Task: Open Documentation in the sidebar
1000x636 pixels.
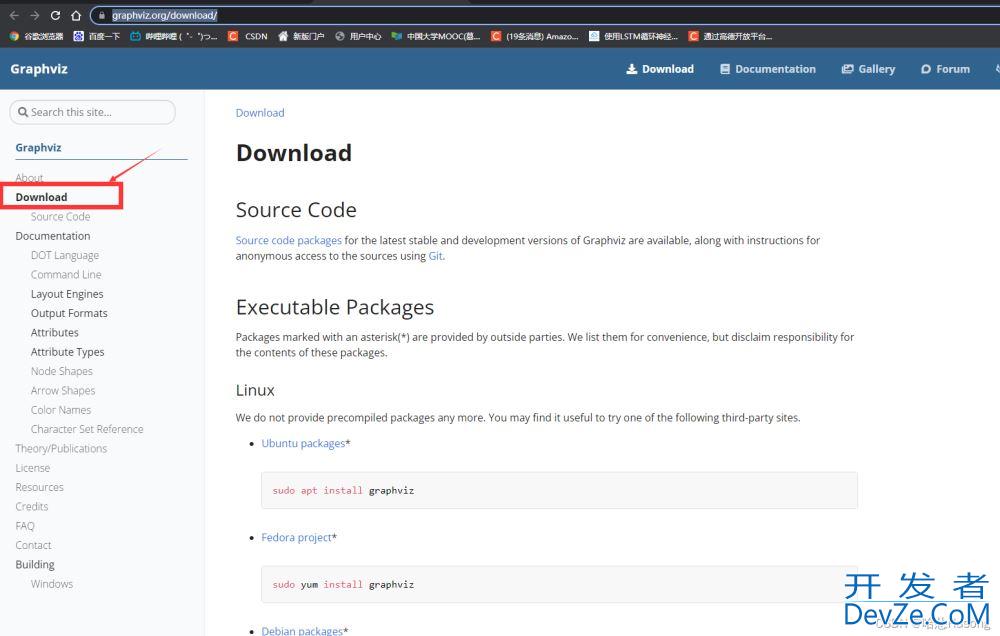Action: click(53, 236)
